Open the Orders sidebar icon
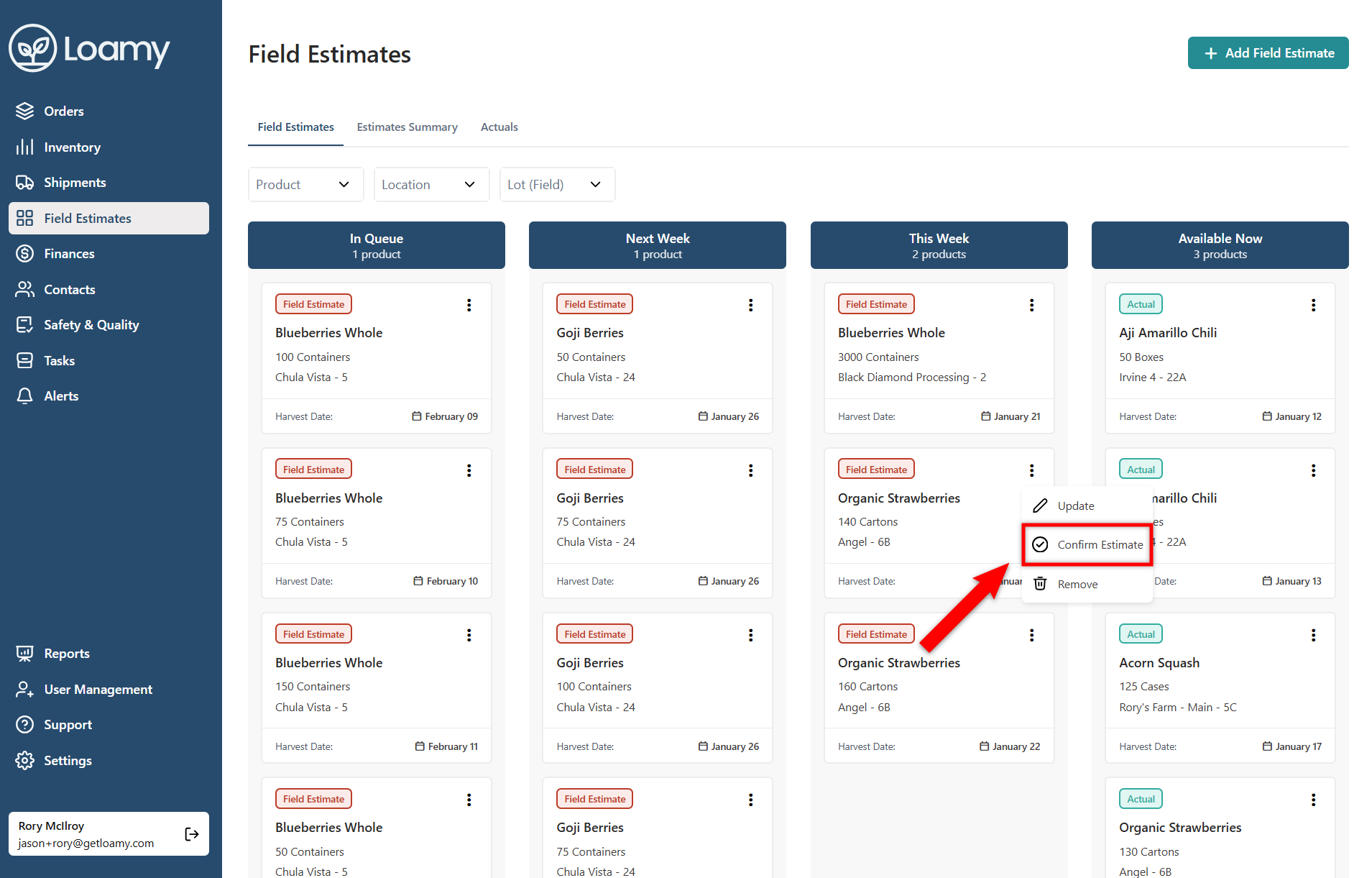1372x878 pixels. pyautogui.click(x=25, y=111)
